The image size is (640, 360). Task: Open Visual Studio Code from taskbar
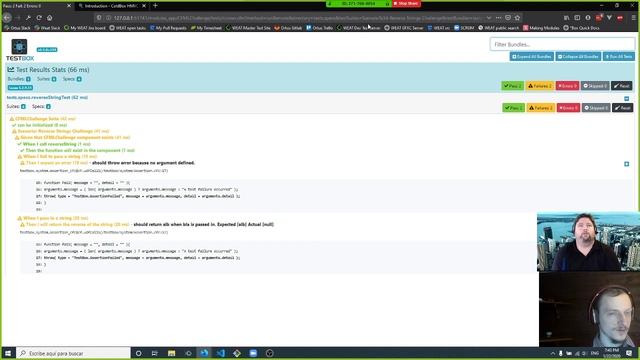pyautogui.click(x=220, y=353)
